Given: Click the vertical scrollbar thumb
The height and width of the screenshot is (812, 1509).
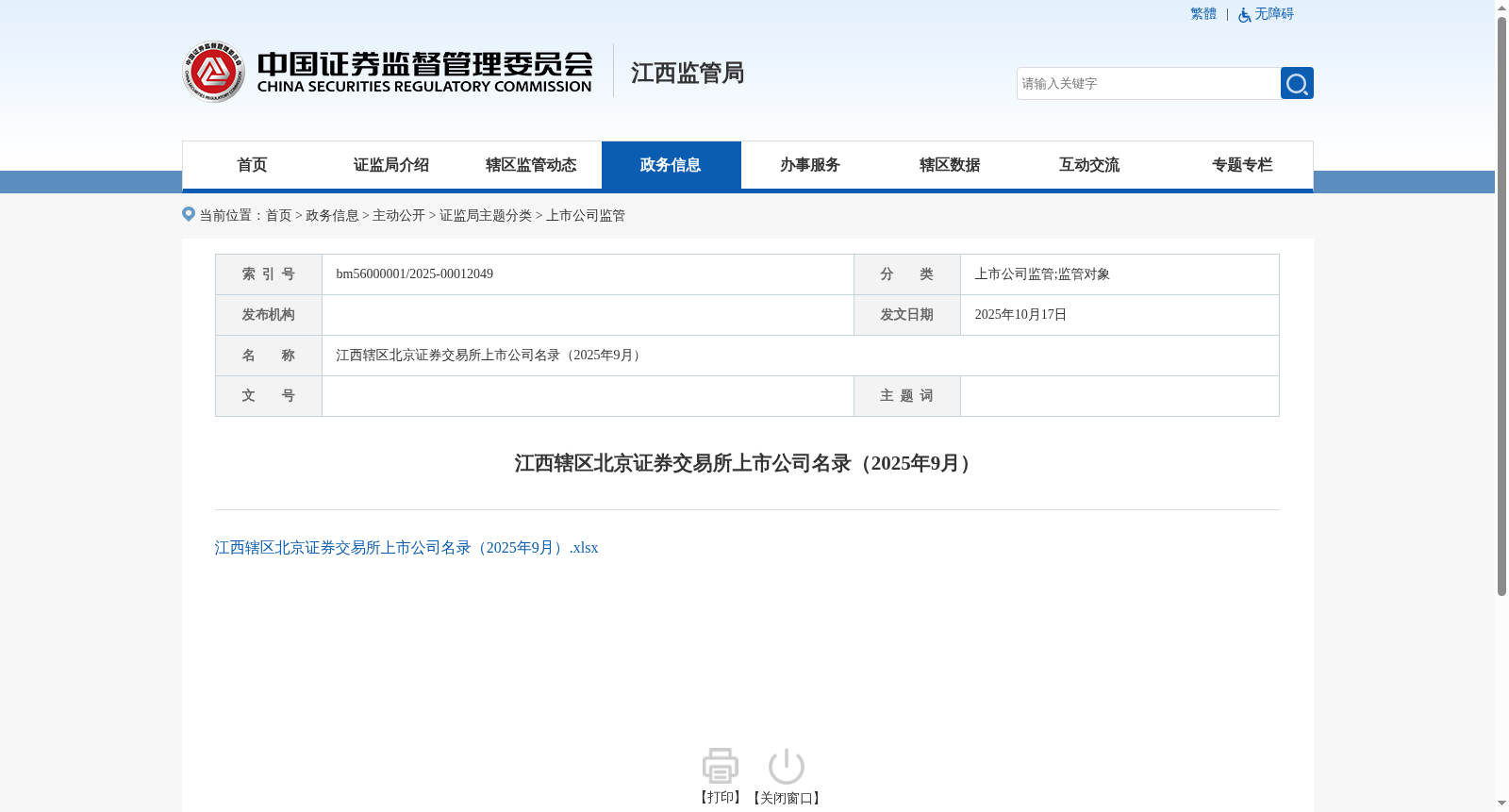Looking at the screenshot, I should 1501,307.
